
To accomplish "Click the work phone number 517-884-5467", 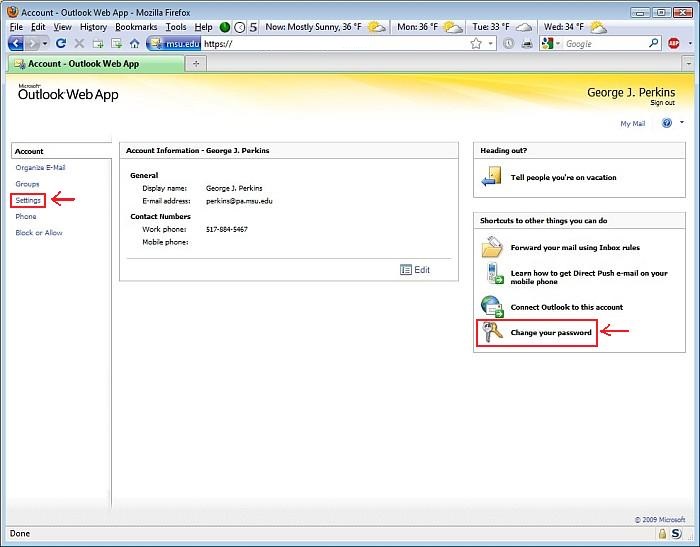I will pyautogui.click(x=227, y=229).
